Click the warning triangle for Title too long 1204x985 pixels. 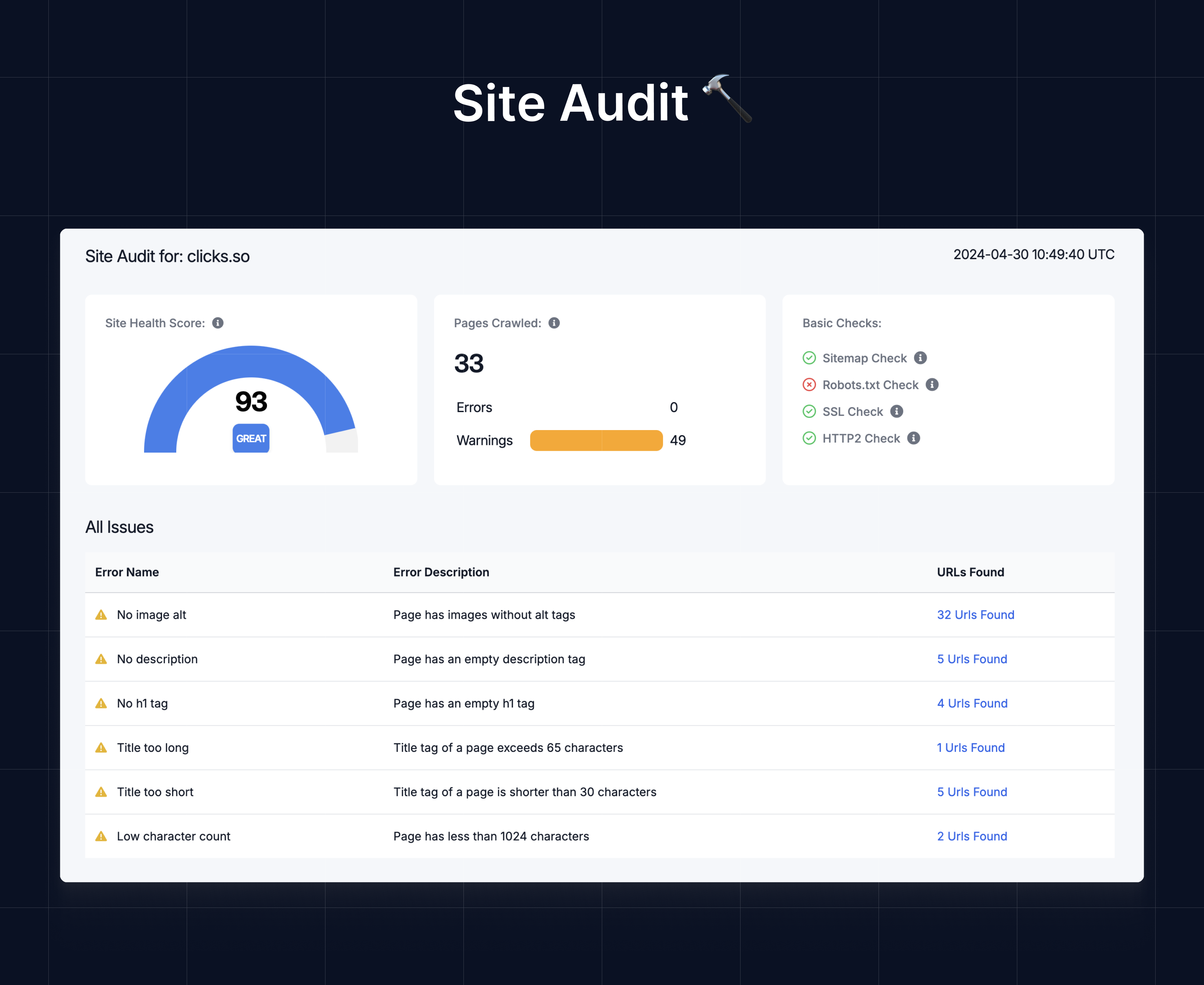(101, 747)
